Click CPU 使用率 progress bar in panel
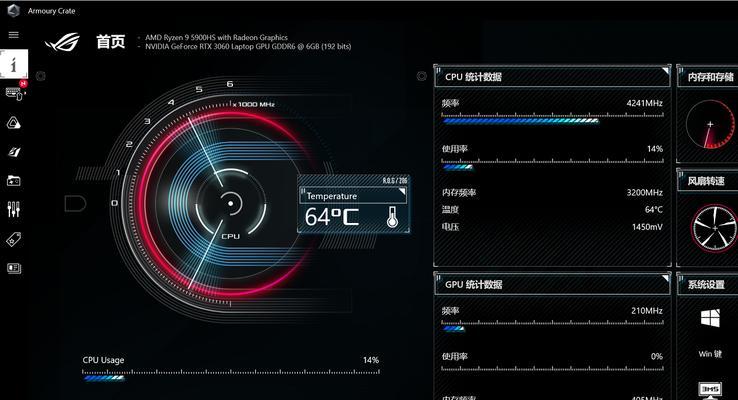The height and width of the screenshot is (400, 738). (x=553, y=166)
